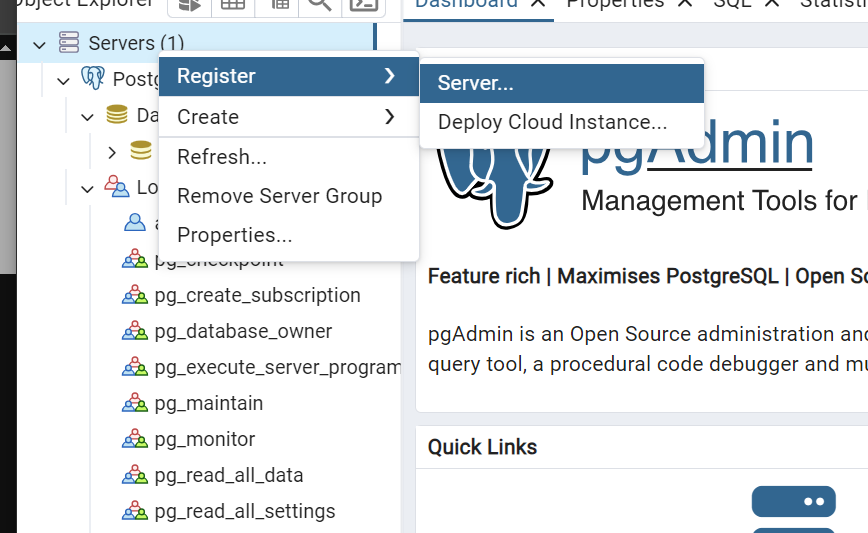
Task: Click the pg_database_owner group role icon
Action: [x=135, y=331]
